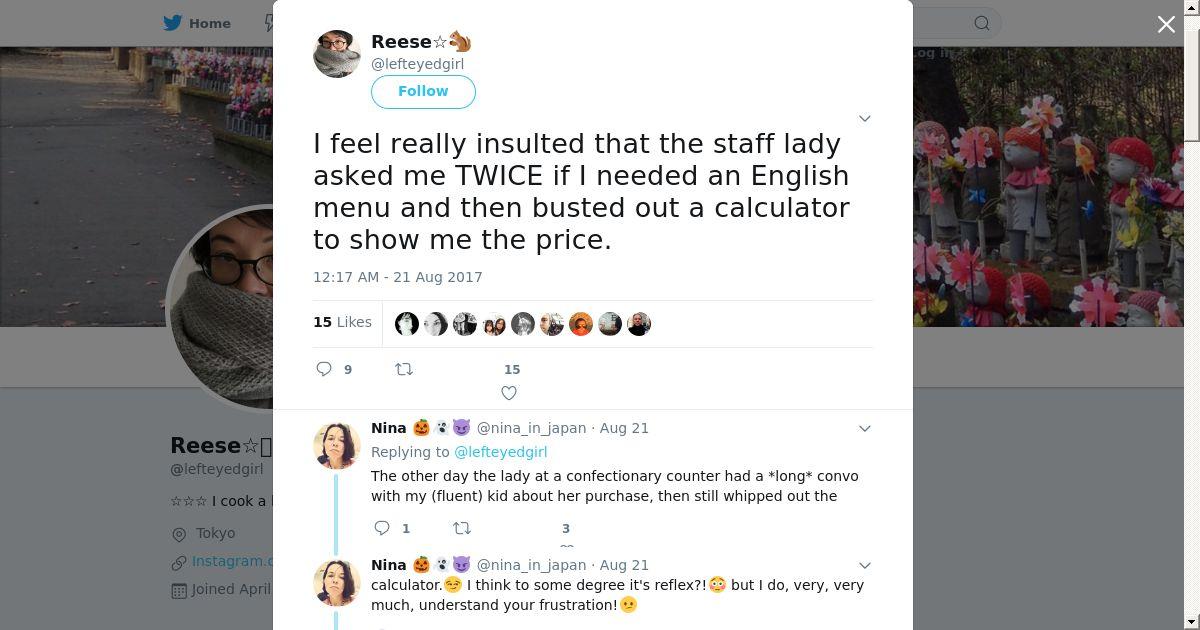Viewport: 1200px width, 630px height.
Task: Open the @lefteyedgirl handle link in replying-to
Action: coord(500,452)
